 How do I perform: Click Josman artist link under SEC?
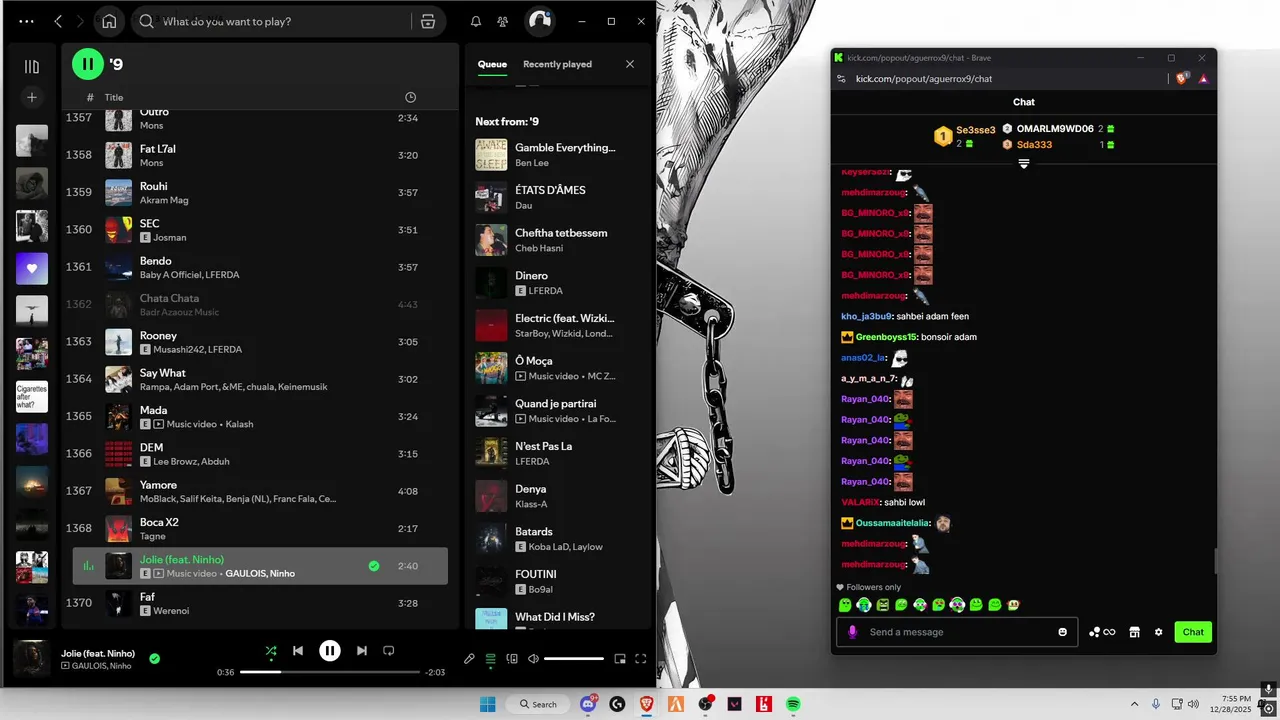[x=170, y=238]
